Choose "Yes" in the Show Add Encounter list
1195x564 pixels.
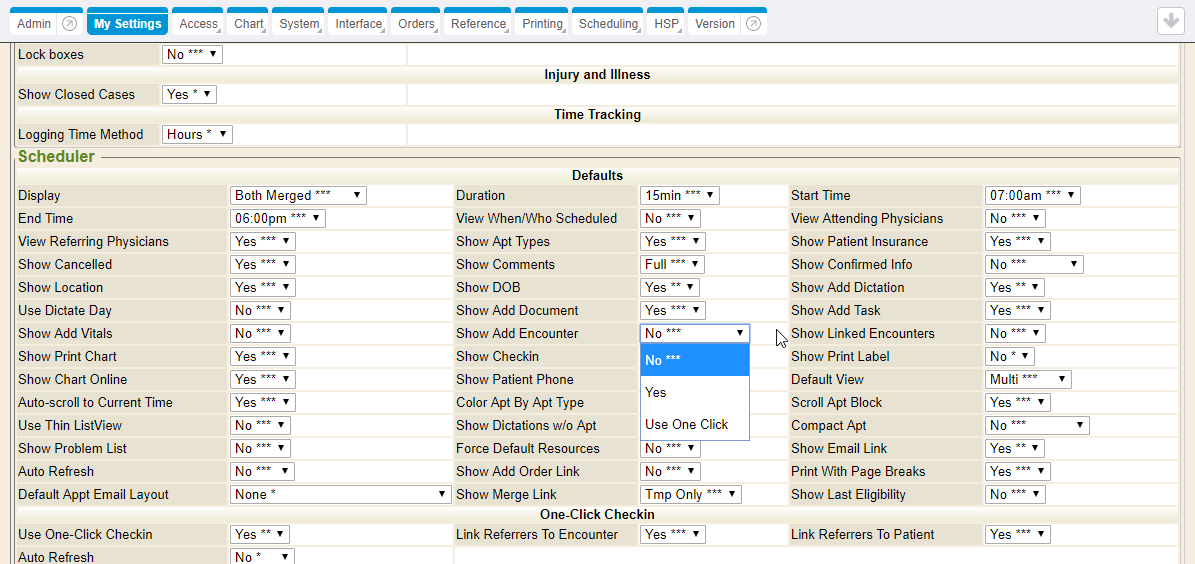point(656,392)
